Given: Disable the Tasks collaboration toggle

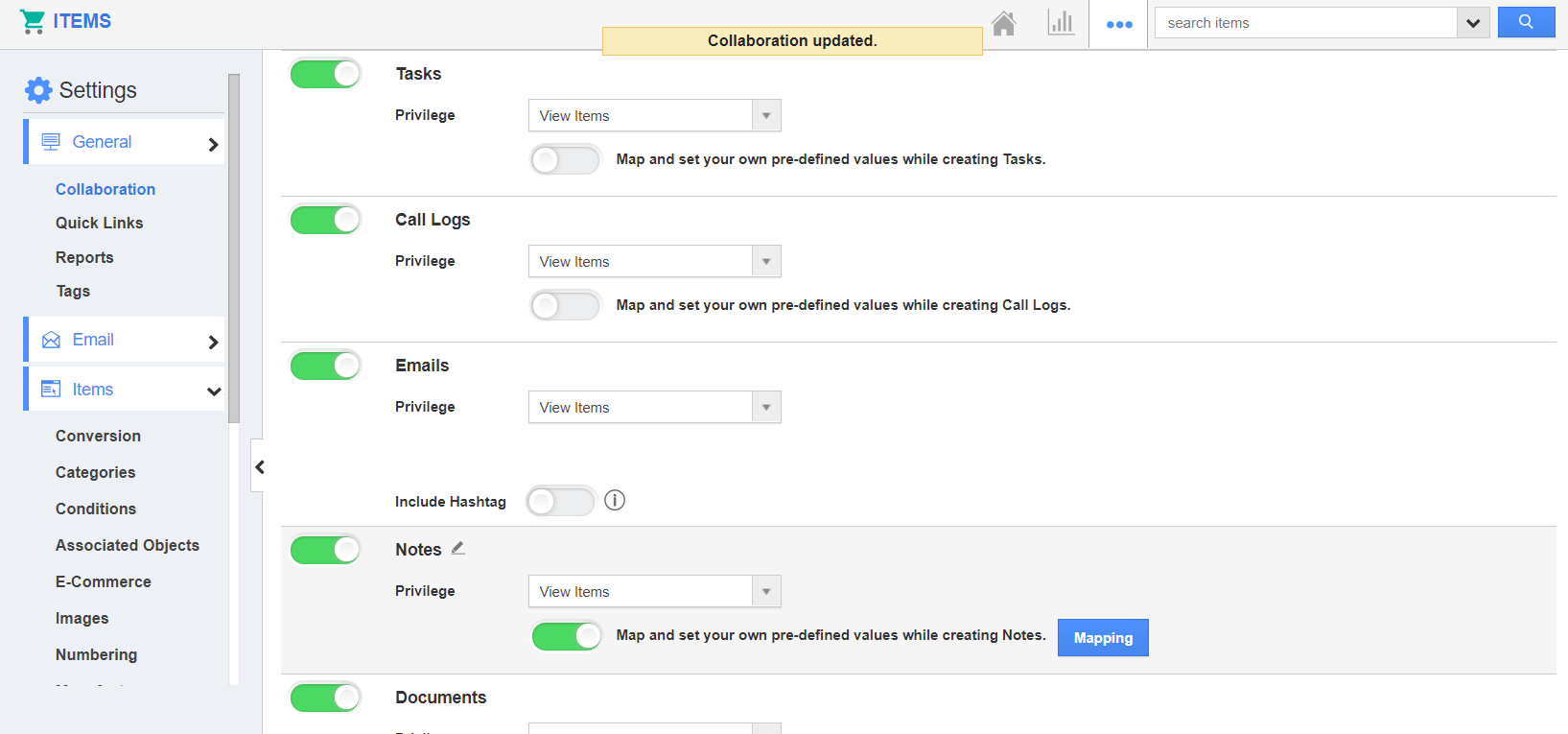Looking at the screenshot, I should click(325, 74).
